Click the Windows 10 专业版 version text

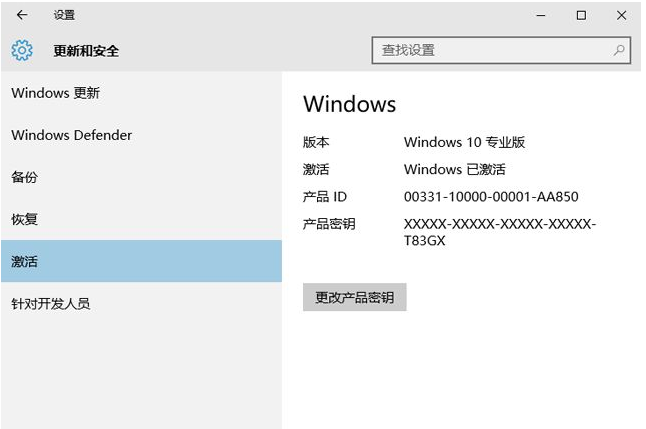pos(464,142)
